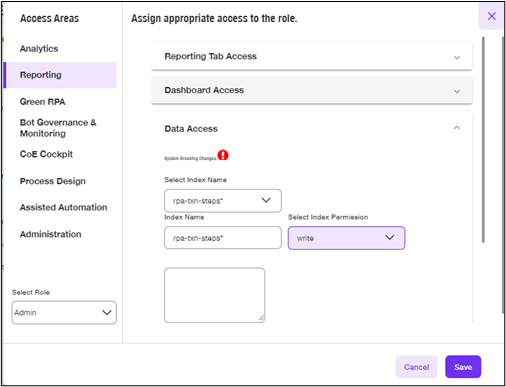The height and width of the screenshot is (387, 506).
Task: Close the role access dialog
Action: pos(491,16)
